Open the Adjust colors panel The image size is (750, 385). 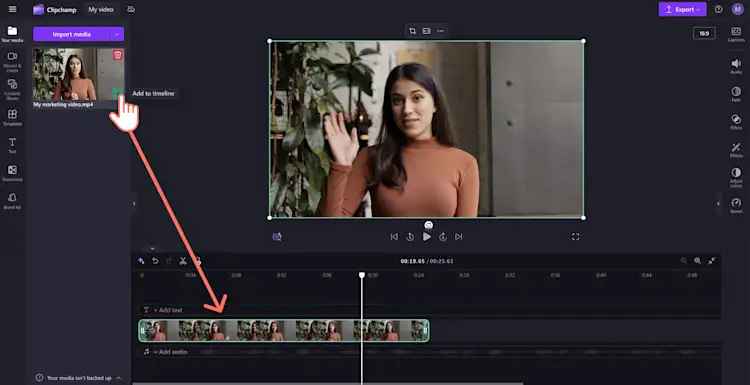[x=736, y=178]
